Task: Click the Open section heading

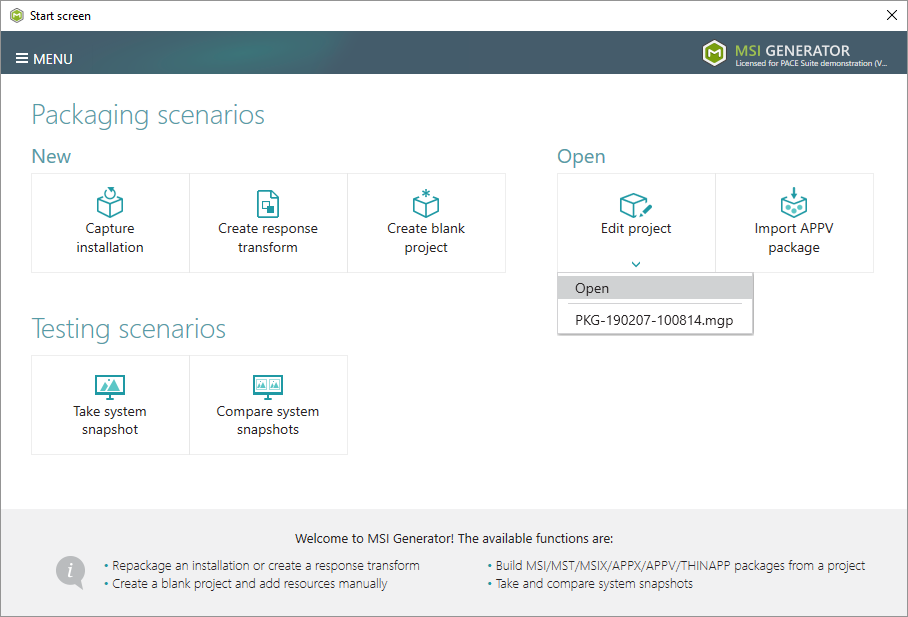Action: (581, 157)
